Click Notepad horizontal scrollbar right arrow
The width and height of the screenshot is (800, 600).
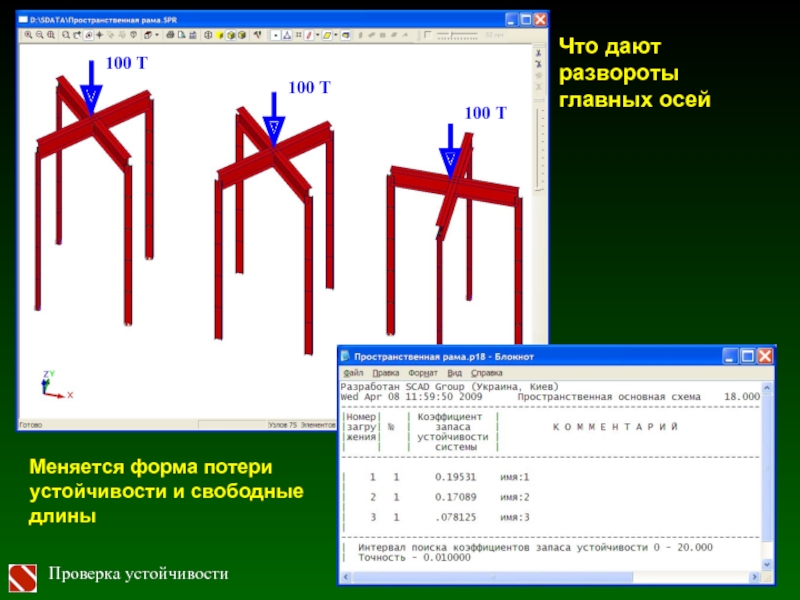(755, 577)
